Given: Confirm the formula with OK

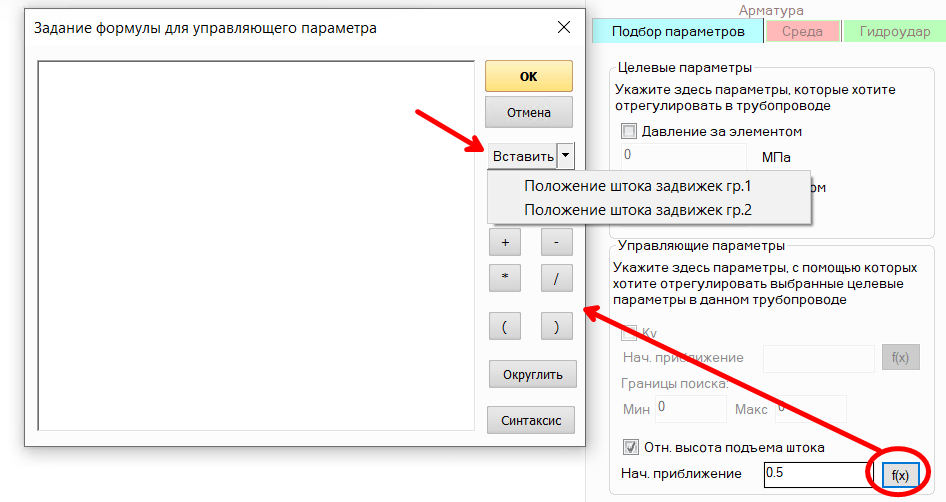Looking at the screenshot, I should click(x=528, y=76).
